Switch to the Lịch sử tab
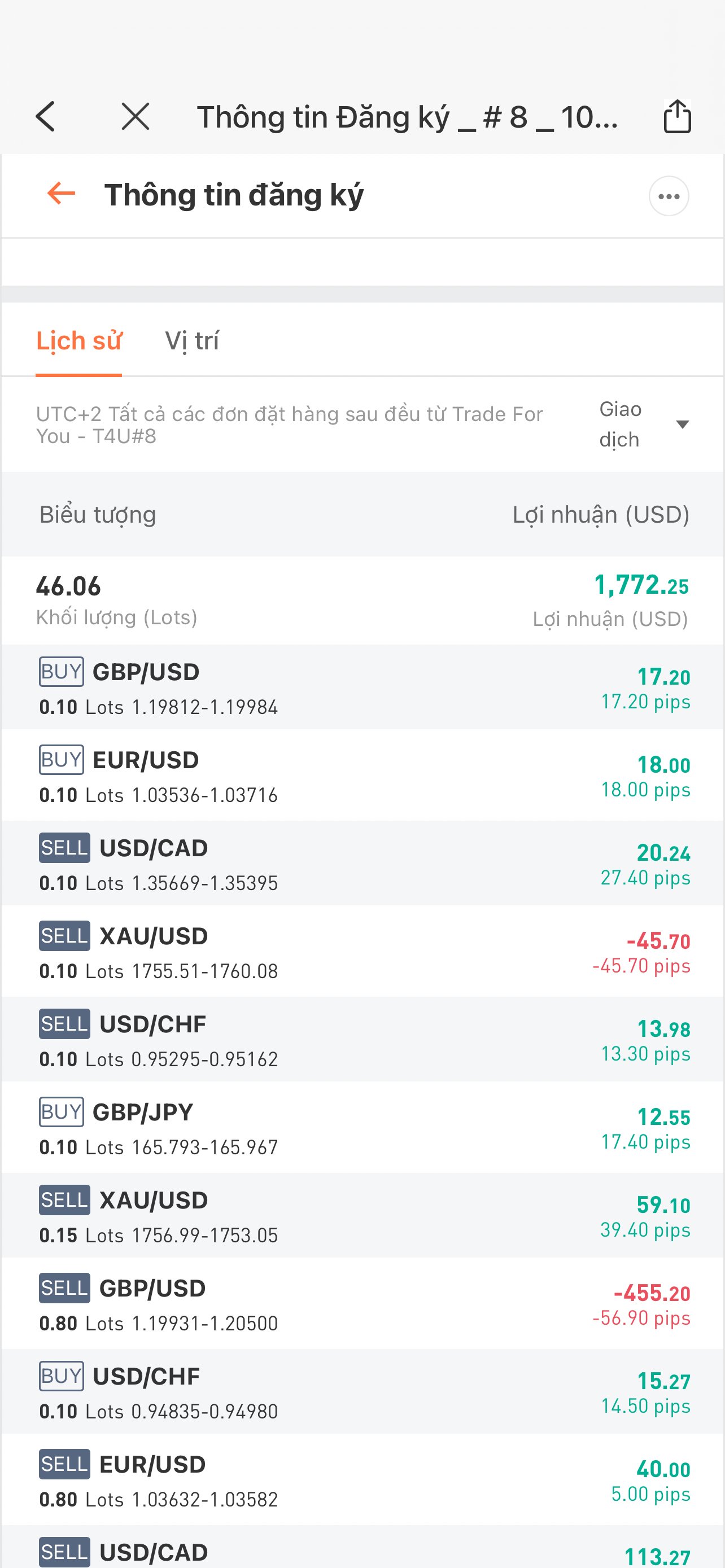This screenshot has height=1568, width=725. [x=78, y=341]
